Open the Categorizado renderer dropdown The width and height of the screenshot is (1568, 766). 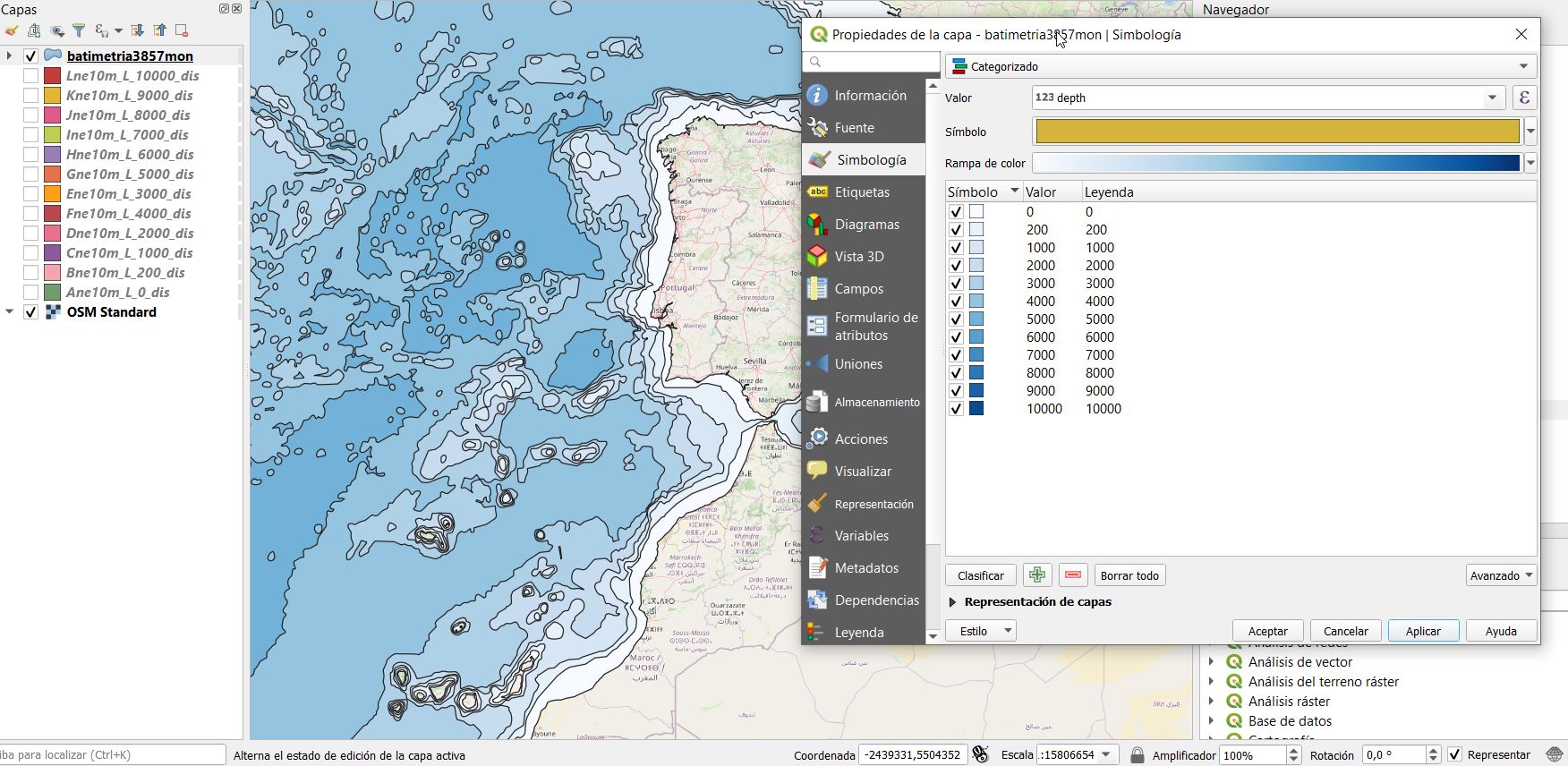coord(1240,66)
